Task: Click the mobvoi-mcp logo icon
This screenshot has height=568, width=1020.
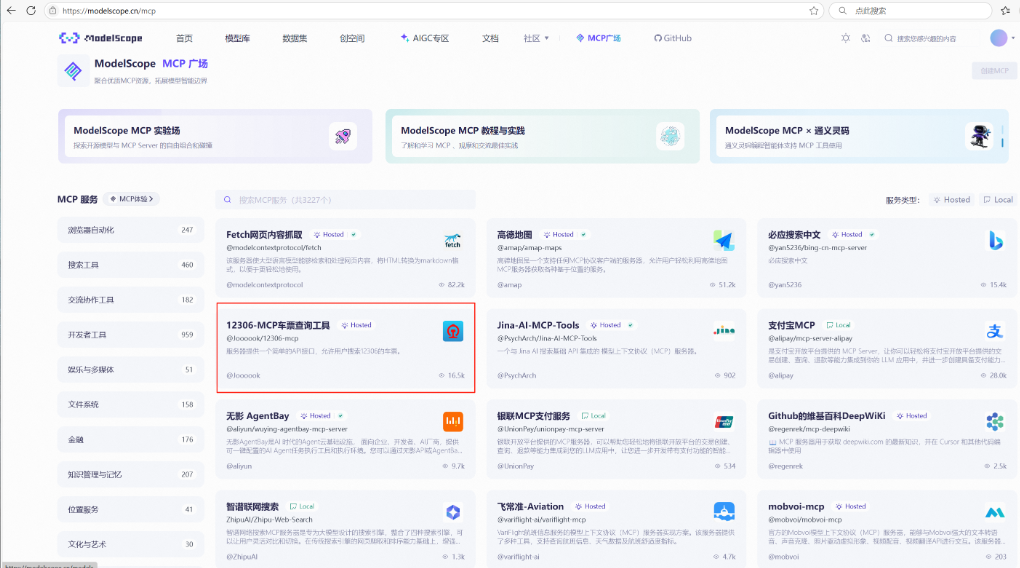Action: coord(995,513)
